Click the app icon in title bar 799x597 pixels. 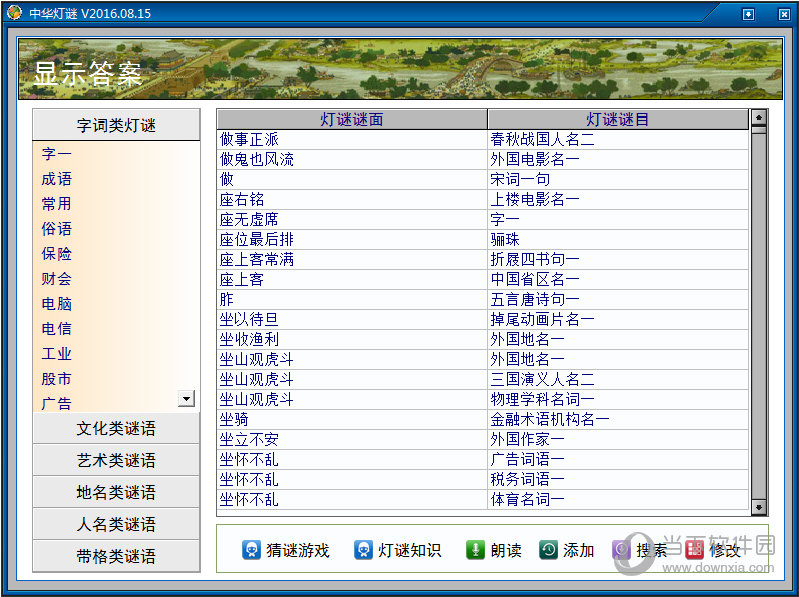[x=13, y=14]
